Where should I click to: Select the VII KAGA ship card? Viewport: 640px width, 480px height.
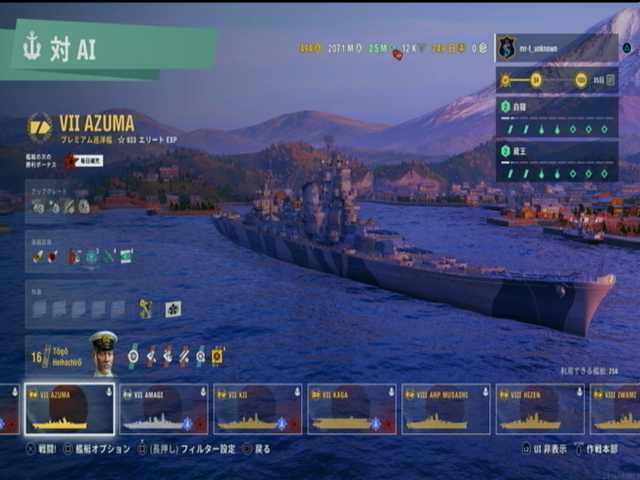[352, 409]
